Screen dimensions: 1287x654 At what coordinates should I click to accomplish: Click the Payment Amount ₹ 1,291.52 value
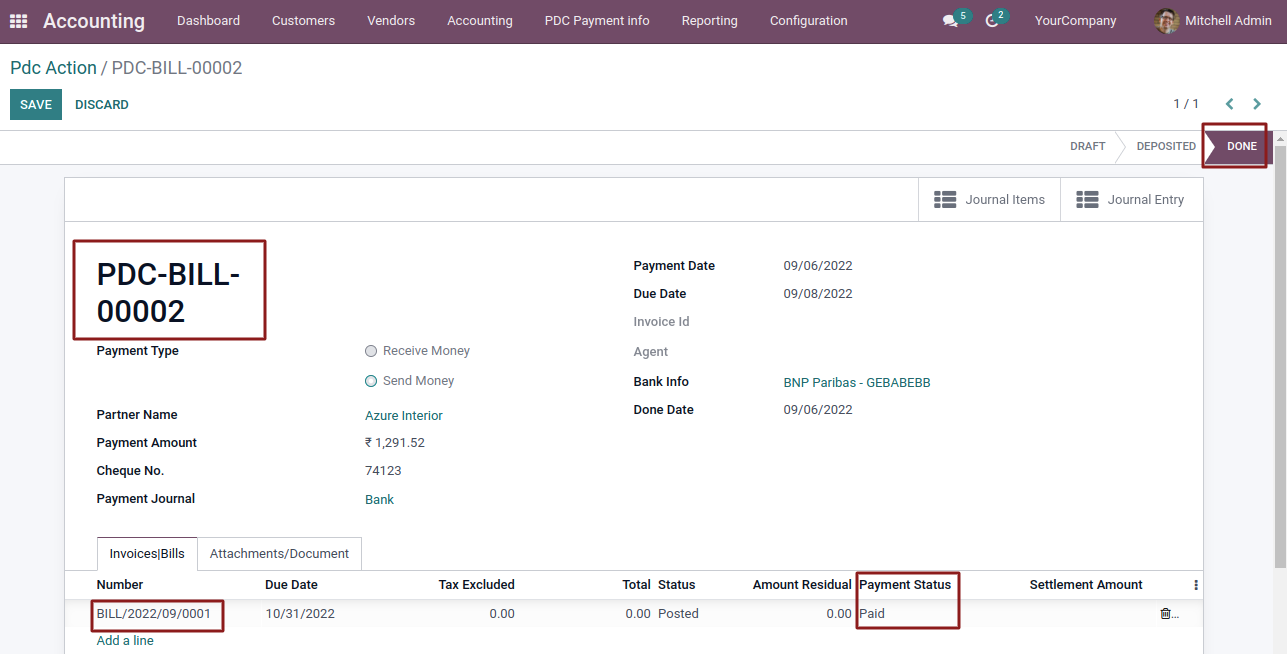[395, 443]
